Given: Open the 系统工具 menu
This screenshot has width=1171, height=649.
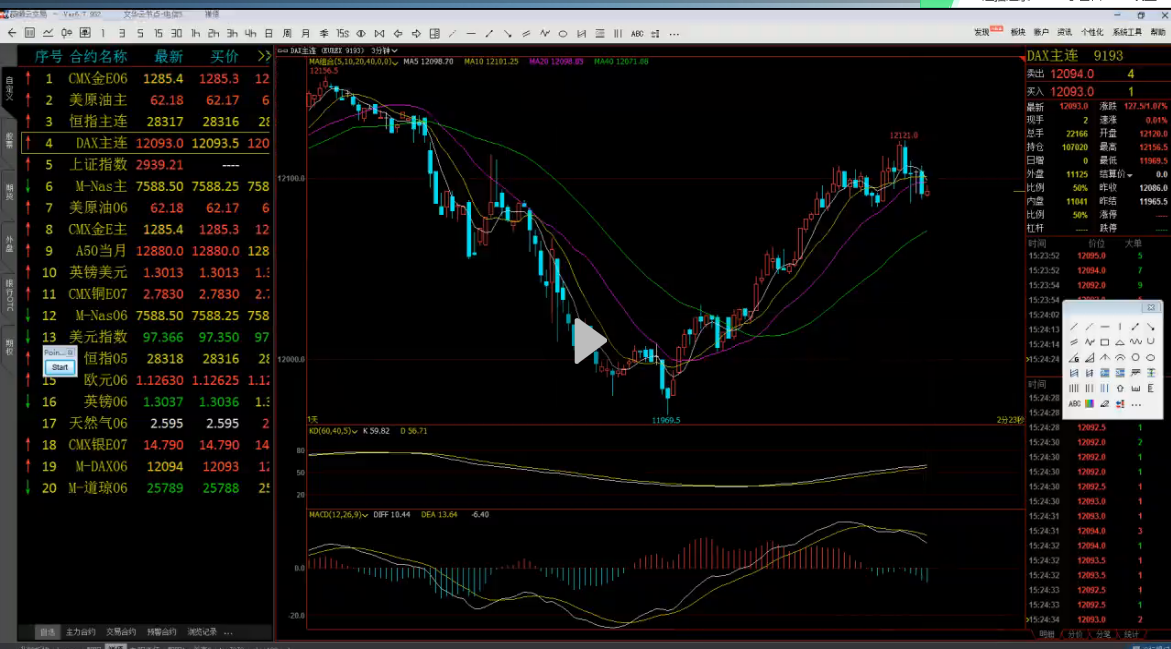Looking at the screenshot, I should pyautogui.click(x=1127, y=32).
